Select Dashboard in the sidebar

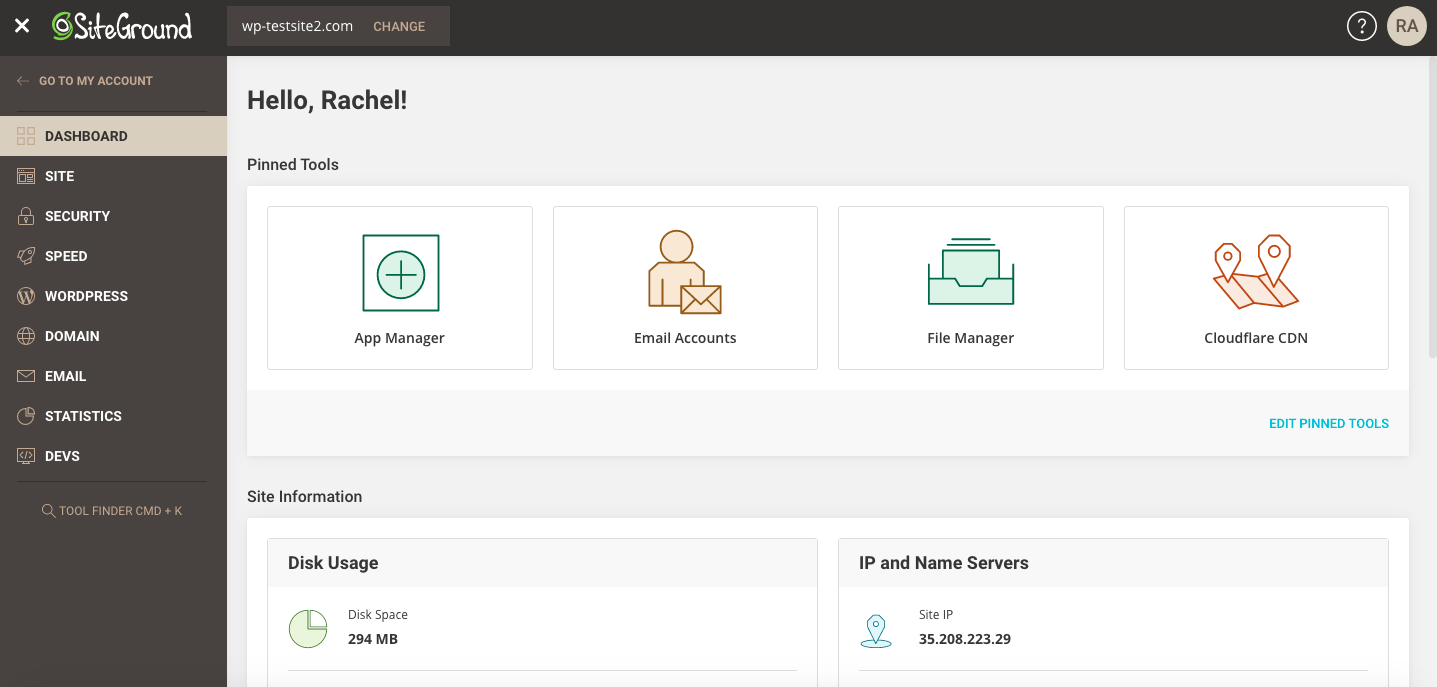[86, 136]
